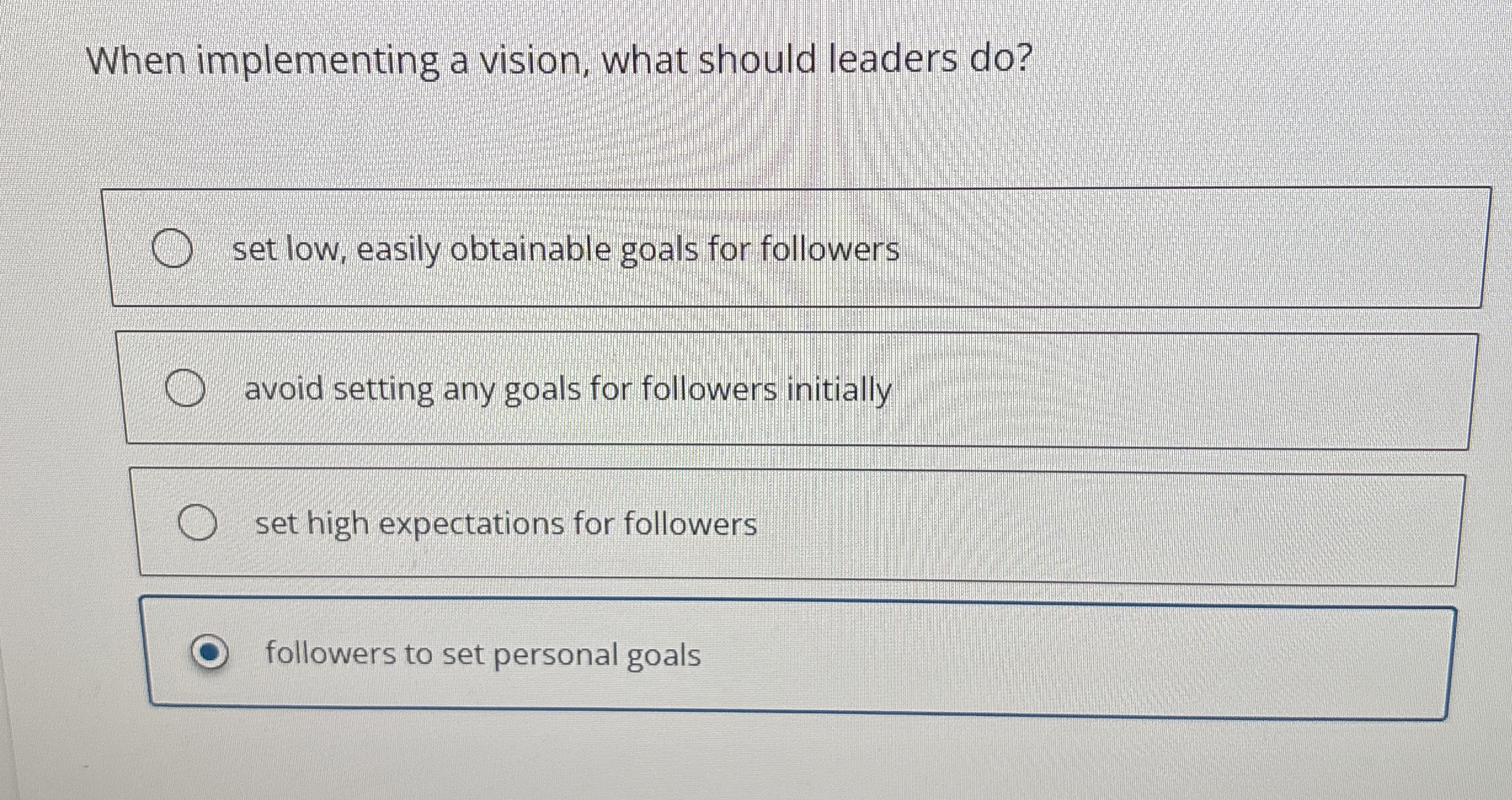Image resolution: width=1512 pixels, height=800 pixels.
Task: Click the answer text 'set low, easily obtainable goals for followers'
Action: 565,249
